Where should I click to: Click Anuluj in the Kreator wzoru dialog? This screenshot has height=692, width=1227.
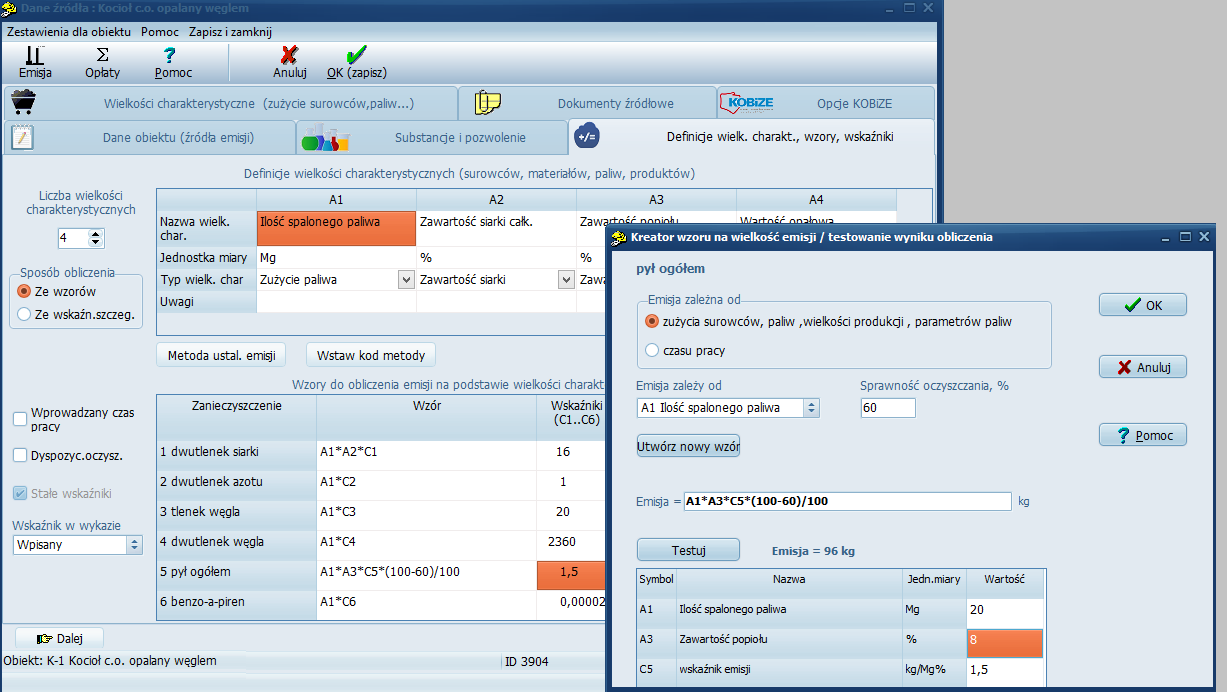1143,367
